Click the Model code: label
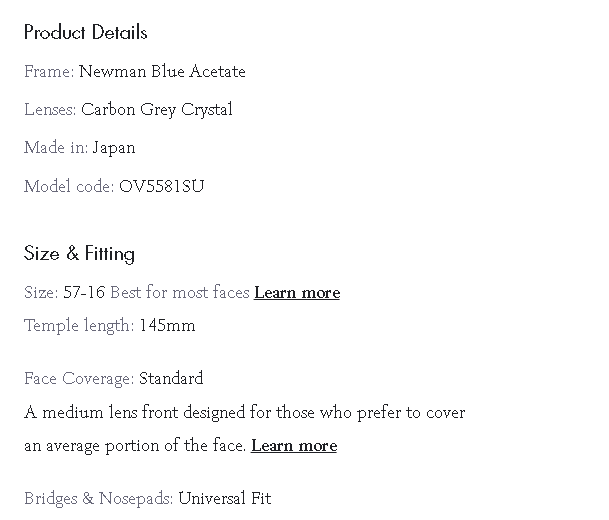This screenshot has height=520, width=609. point(69,187)
